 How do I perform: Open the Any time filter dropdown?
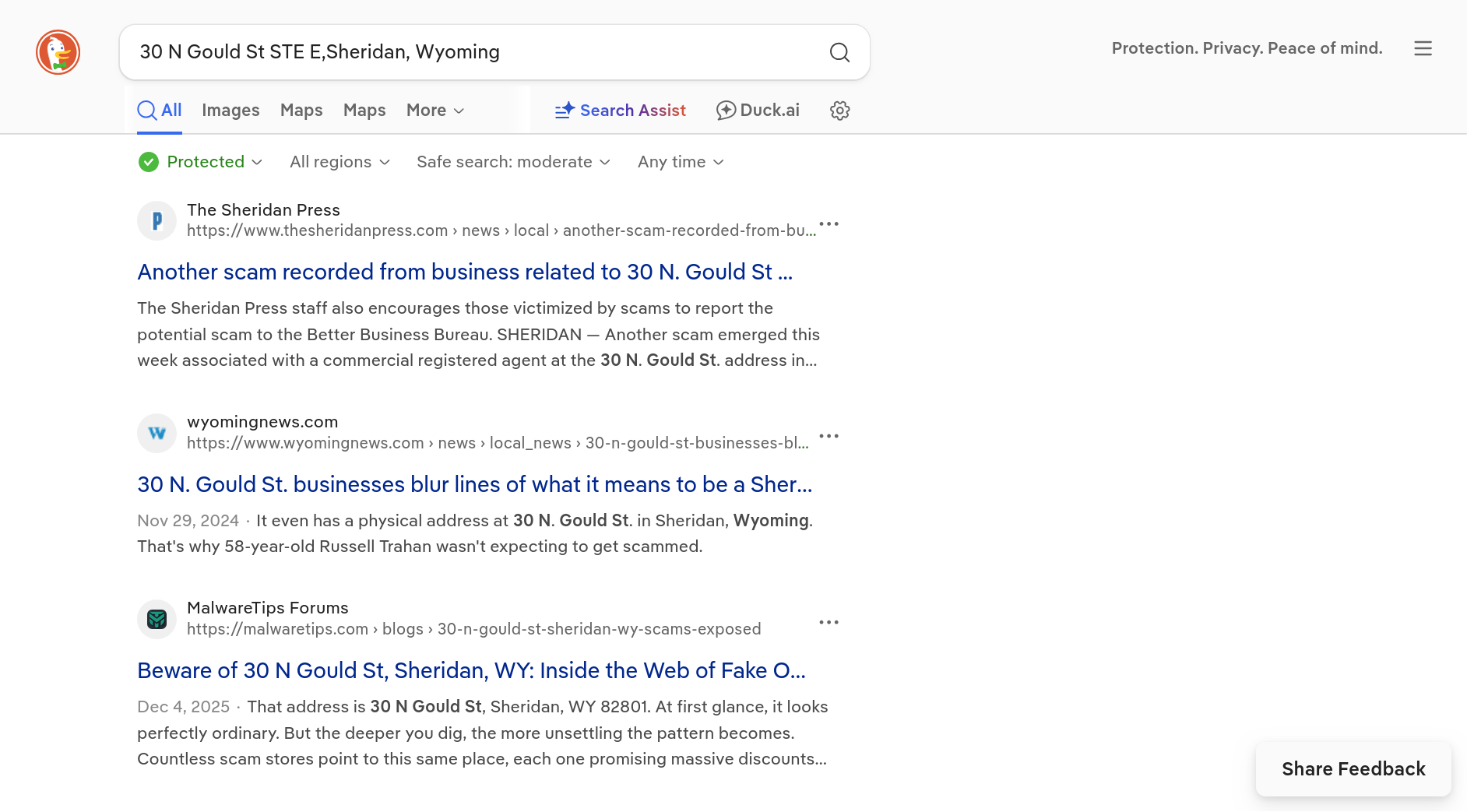point(681,162)
